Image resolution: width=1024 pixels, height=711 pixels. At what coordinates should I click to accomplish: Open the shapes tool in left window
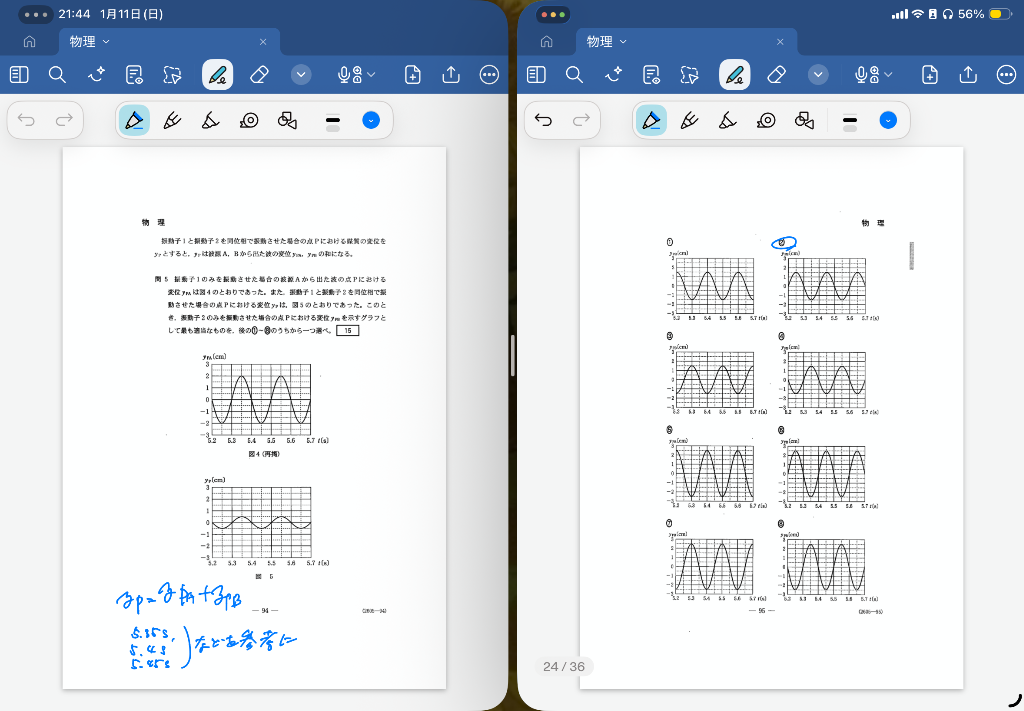click(287, 121)
